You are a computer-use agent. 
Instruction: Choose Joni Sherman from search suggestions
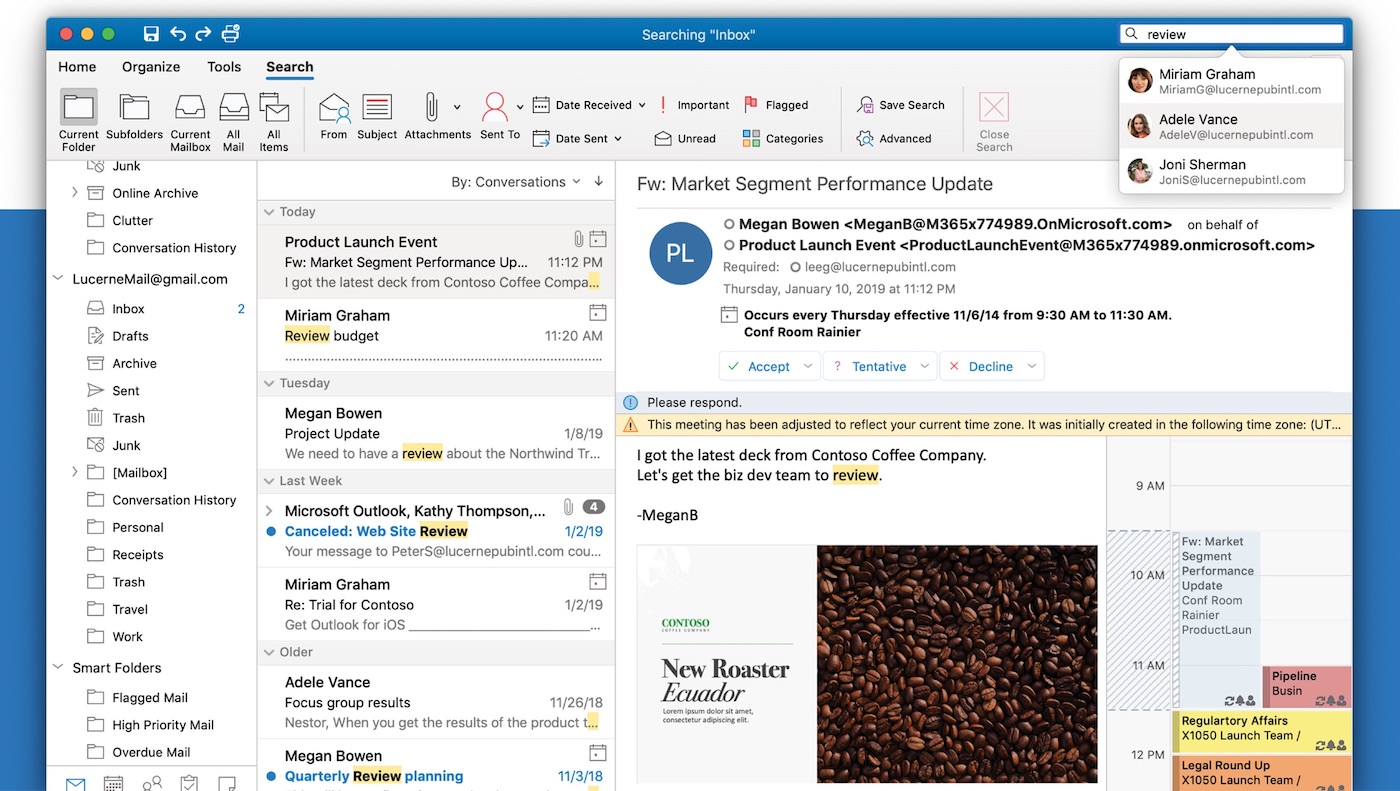(x=1231, y=171)
